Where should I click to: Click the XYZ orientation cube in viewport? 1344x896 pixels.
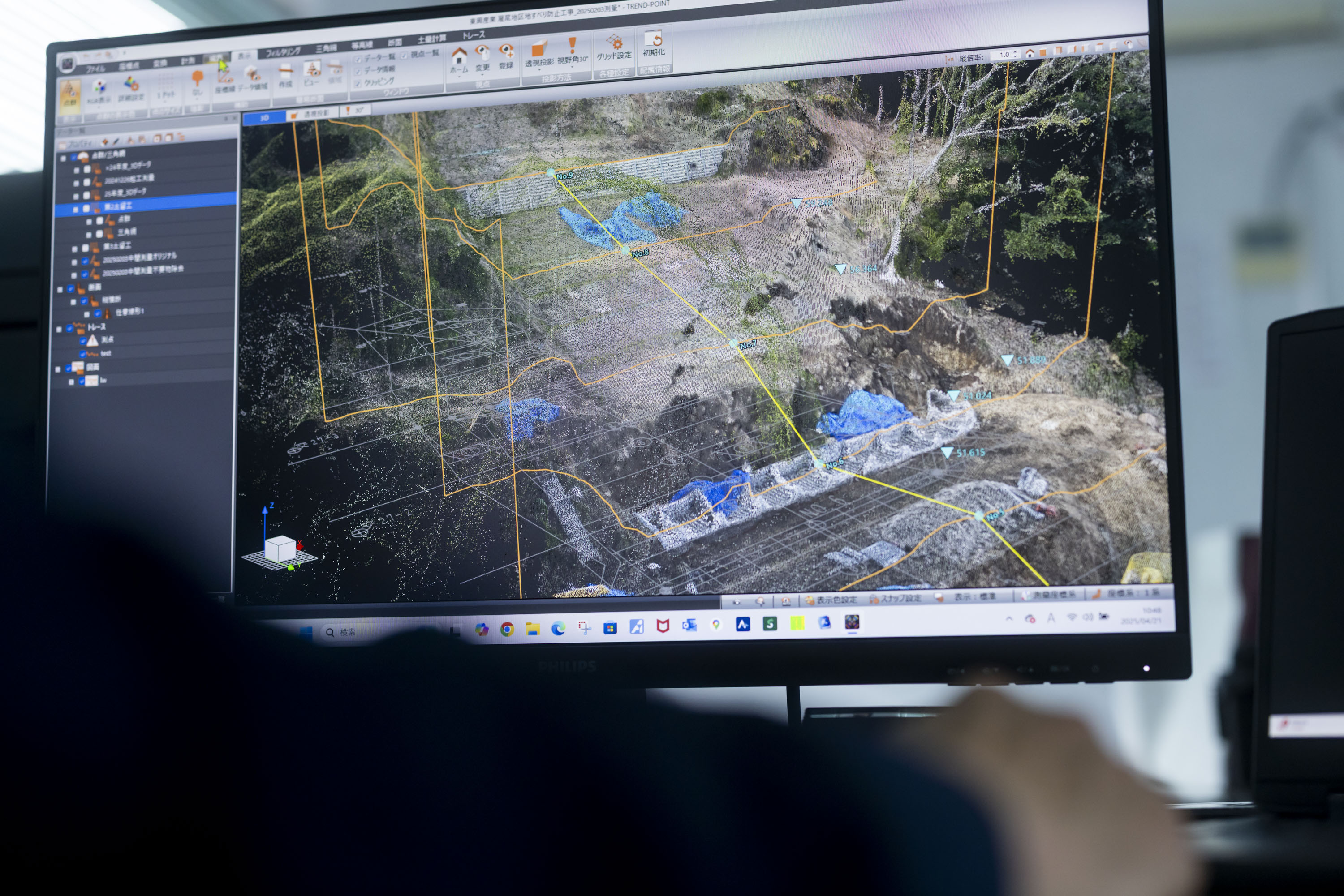pos(280,549)
